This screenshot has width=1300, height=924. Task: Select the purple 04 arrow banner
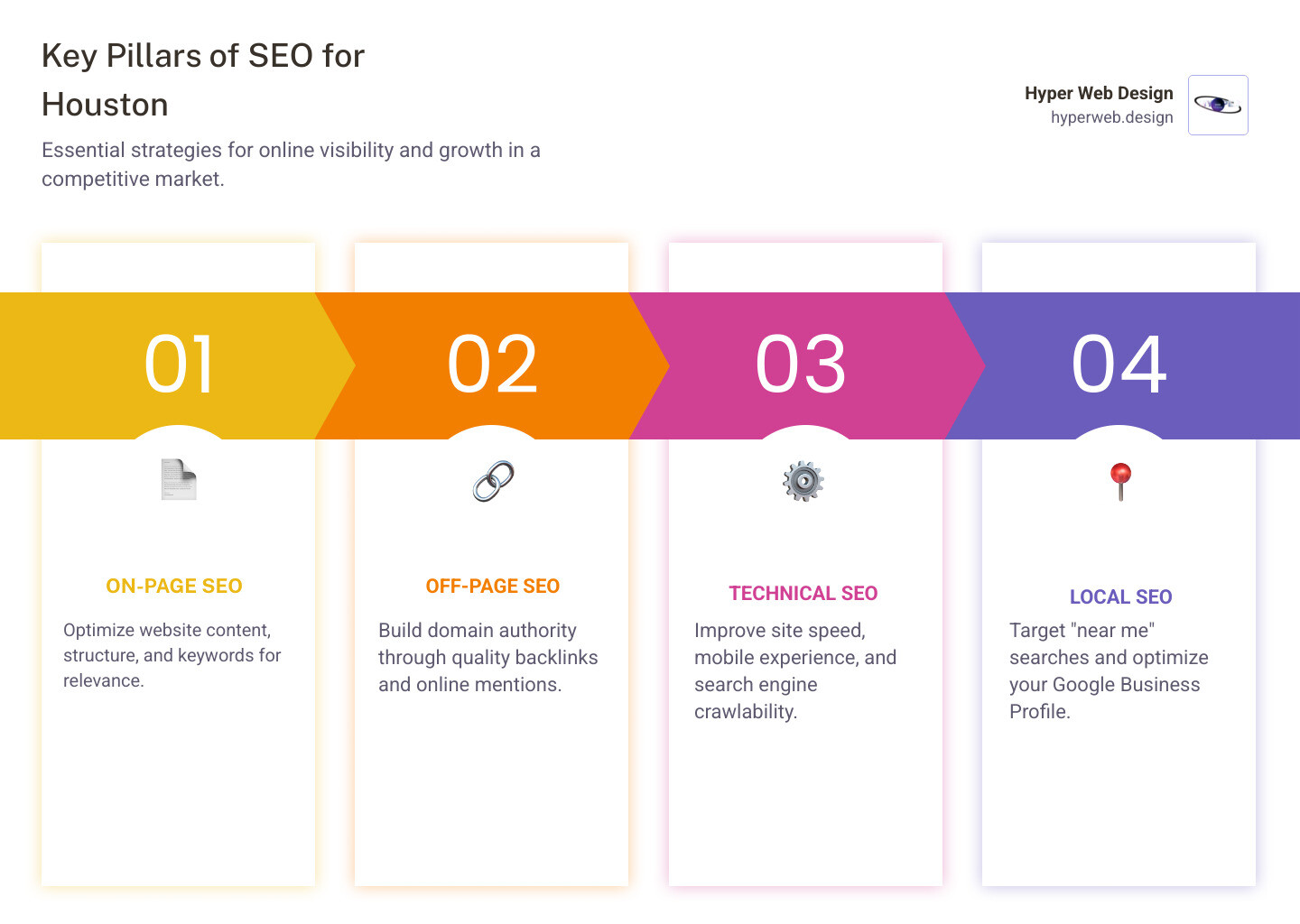(1119, 365)
